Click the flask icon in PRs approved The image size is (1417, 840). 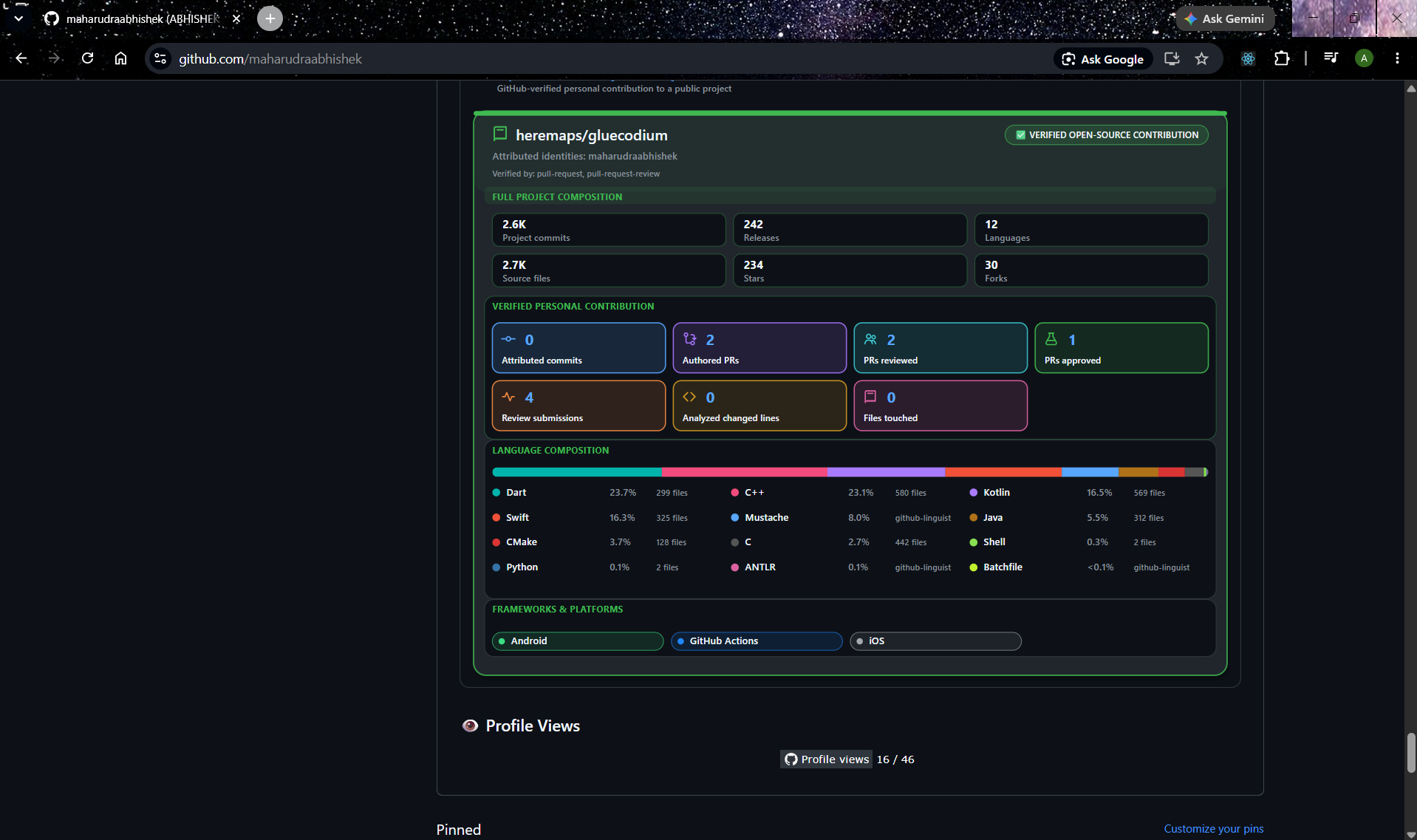1051,339
